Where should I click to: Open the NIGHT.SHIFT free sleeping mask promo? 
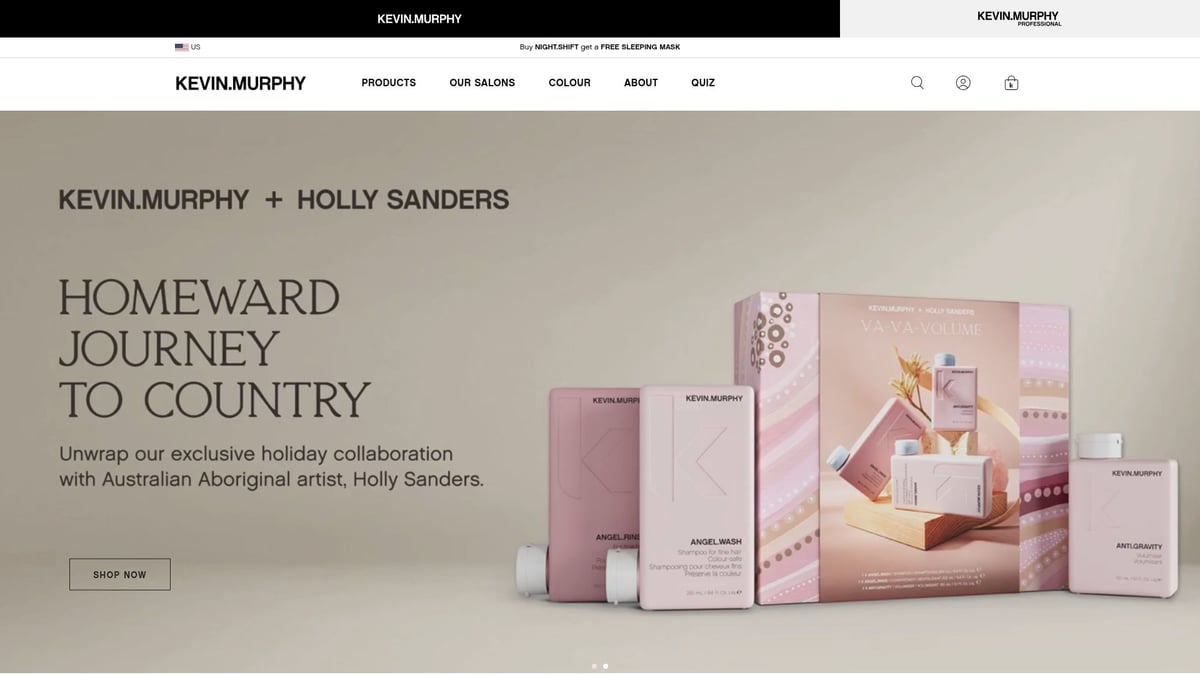pos(600,47)
